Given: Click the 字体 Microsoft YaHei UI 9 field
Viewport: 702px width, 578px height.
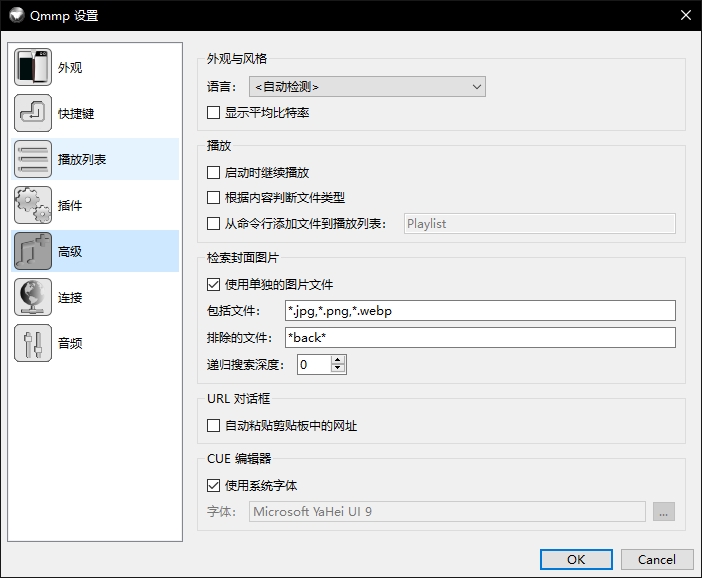Looking at the screenshot, I should click(x=447, y=511).
